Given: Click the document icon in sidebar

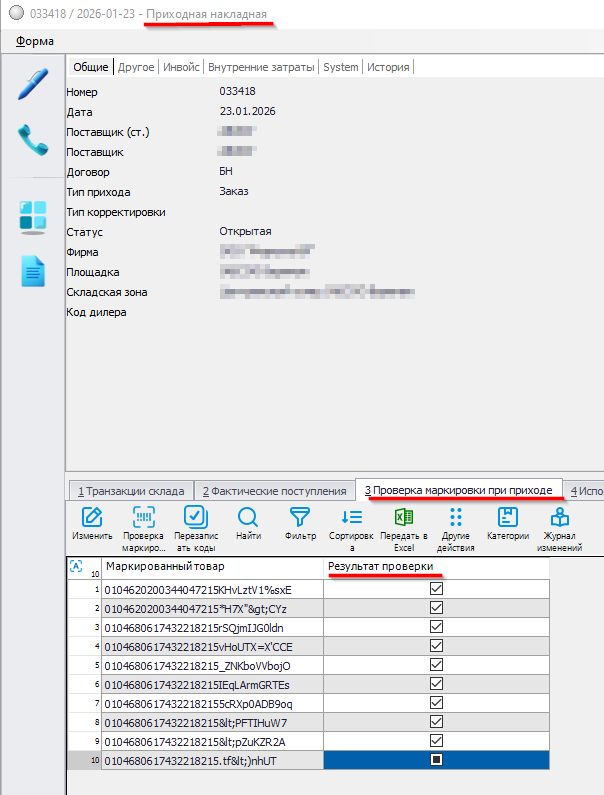Looking at the screenshot, I should [33, 271].
